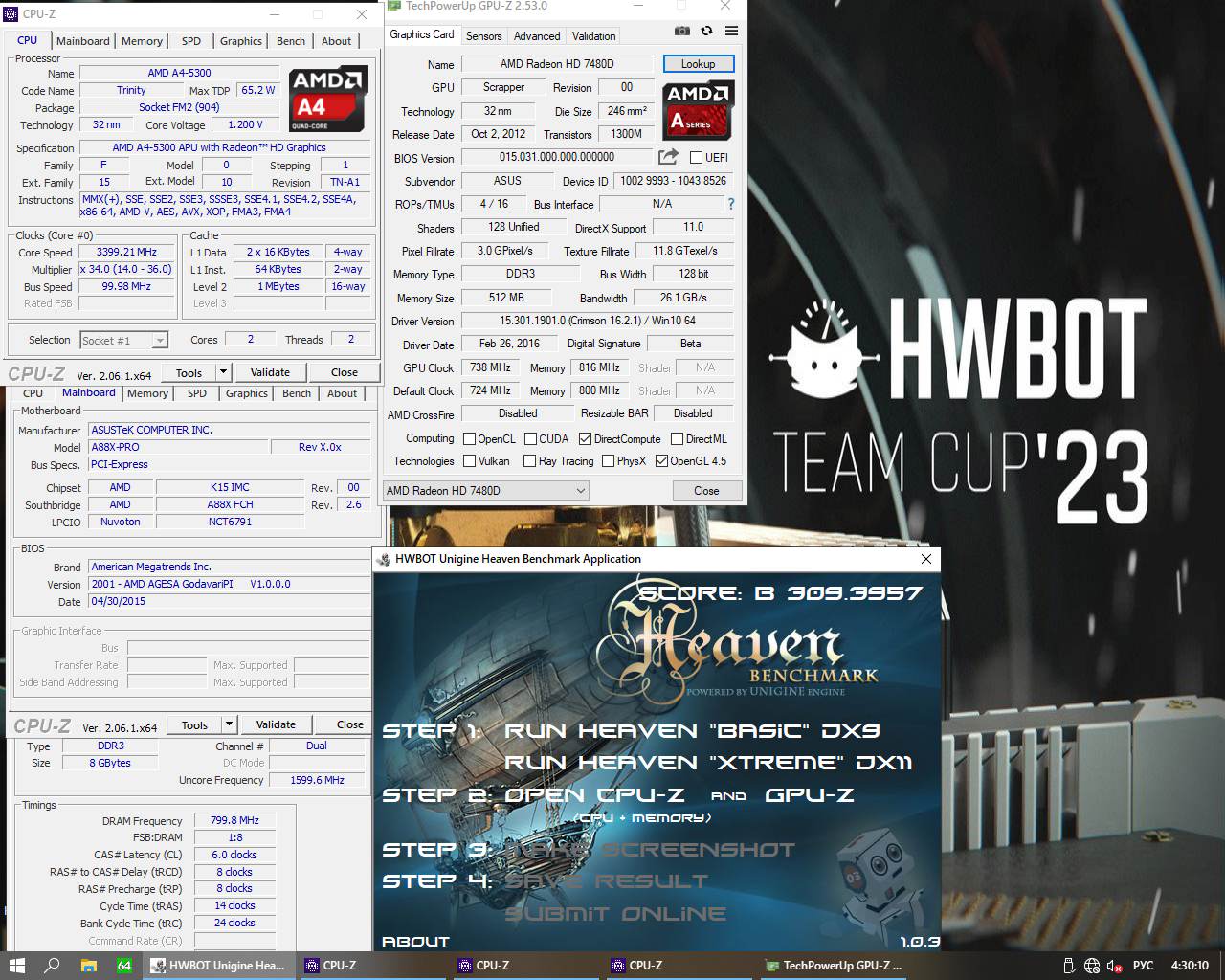Open the Windows Start menu
The width and height of the screenshot is (1225, 980).
(x=16, y=966)
